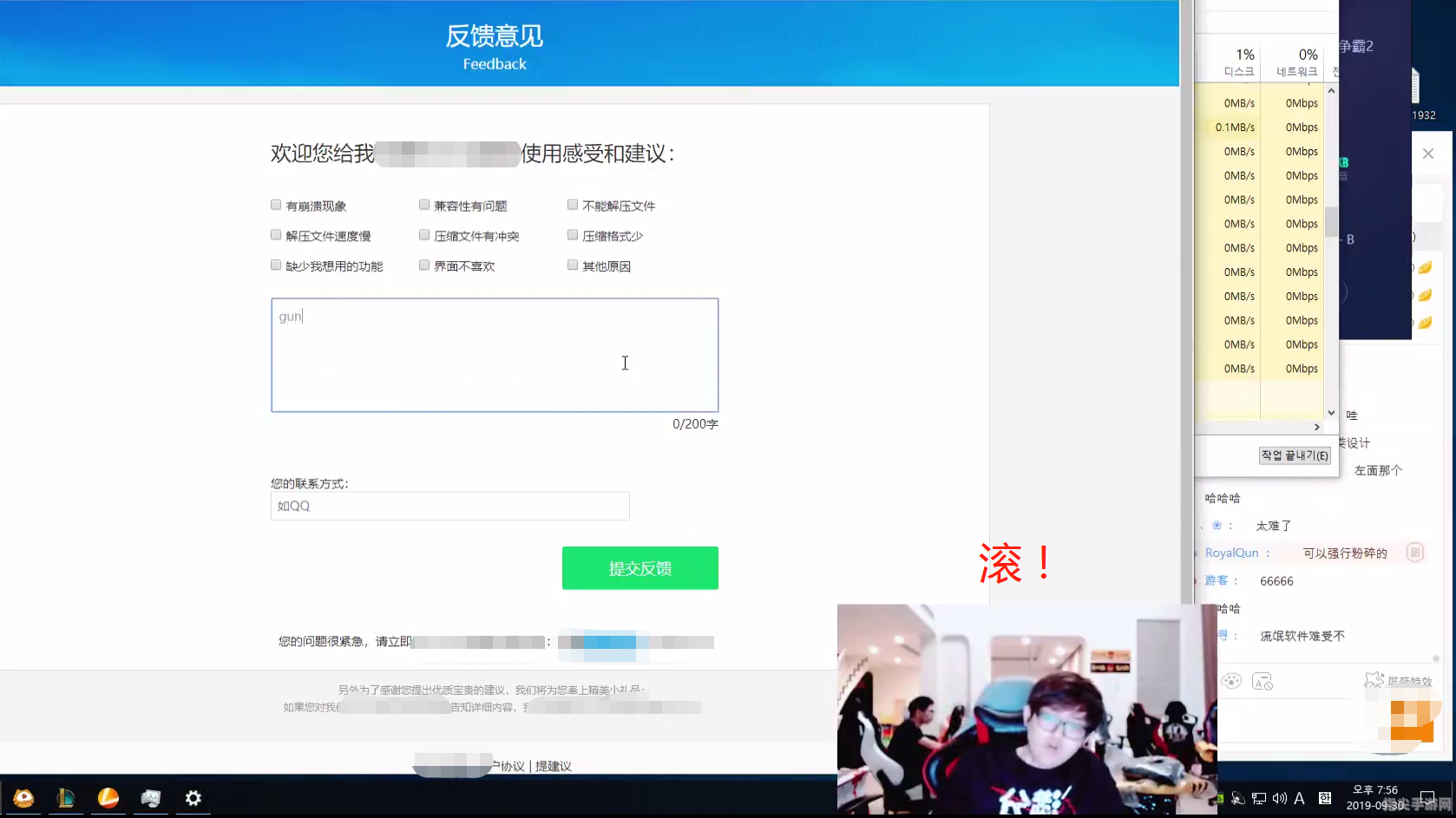The height and width of the screenshot is (818, 1456).
Task: Open League of Legends from the taskbar
Action: tap(66, 798)
